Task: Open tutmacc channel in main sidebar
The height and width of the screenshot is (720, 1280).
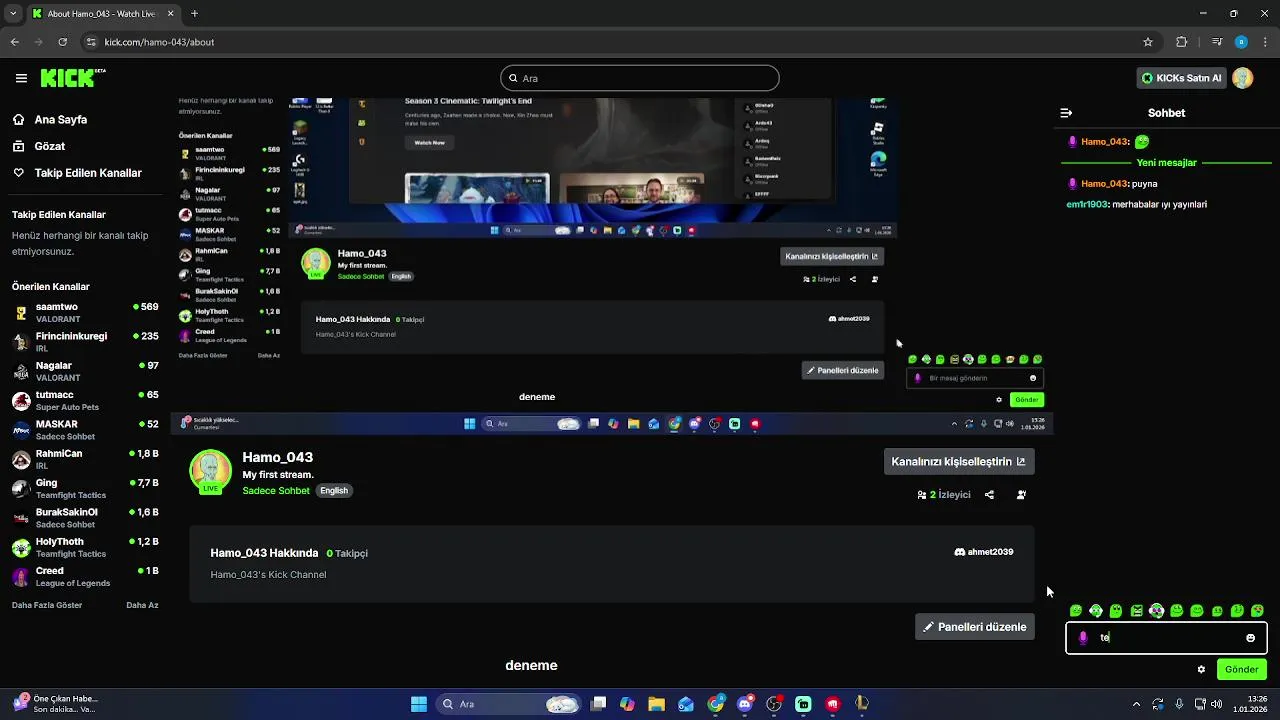Action: [x=85, y=401]
